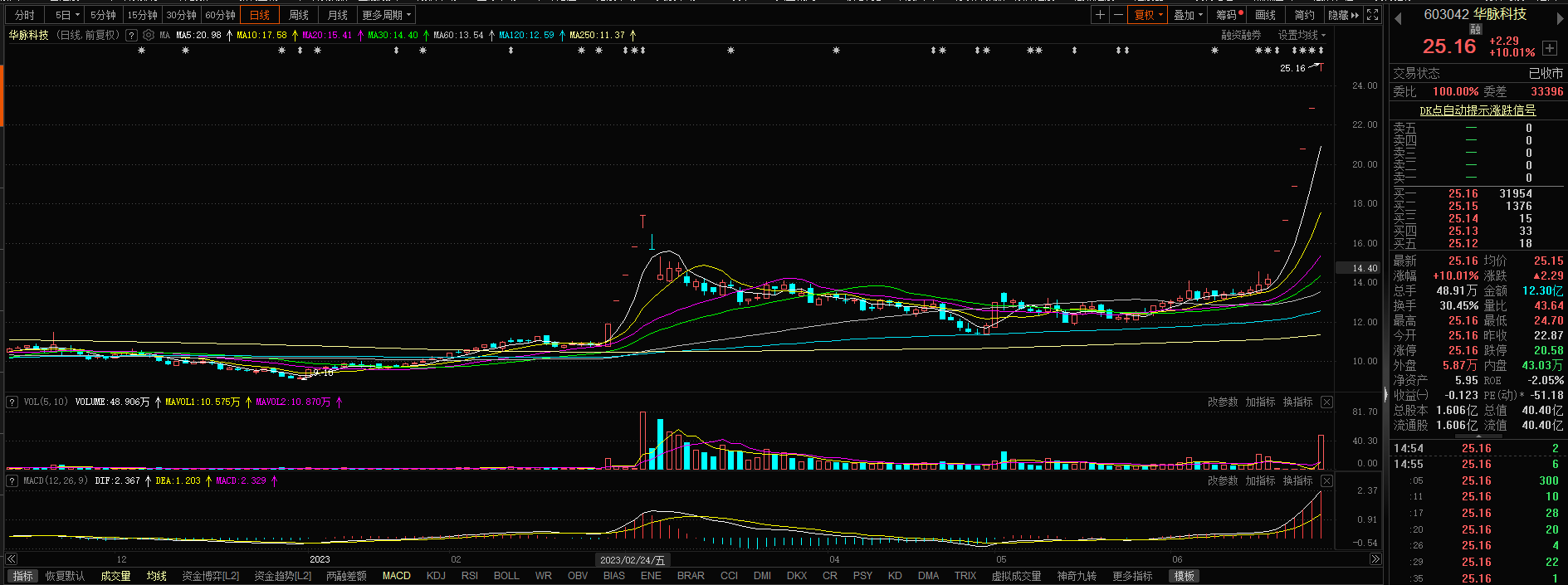1568x585 pixels.
Task: Open moving average settings gear icon
Action: point(149,35)
